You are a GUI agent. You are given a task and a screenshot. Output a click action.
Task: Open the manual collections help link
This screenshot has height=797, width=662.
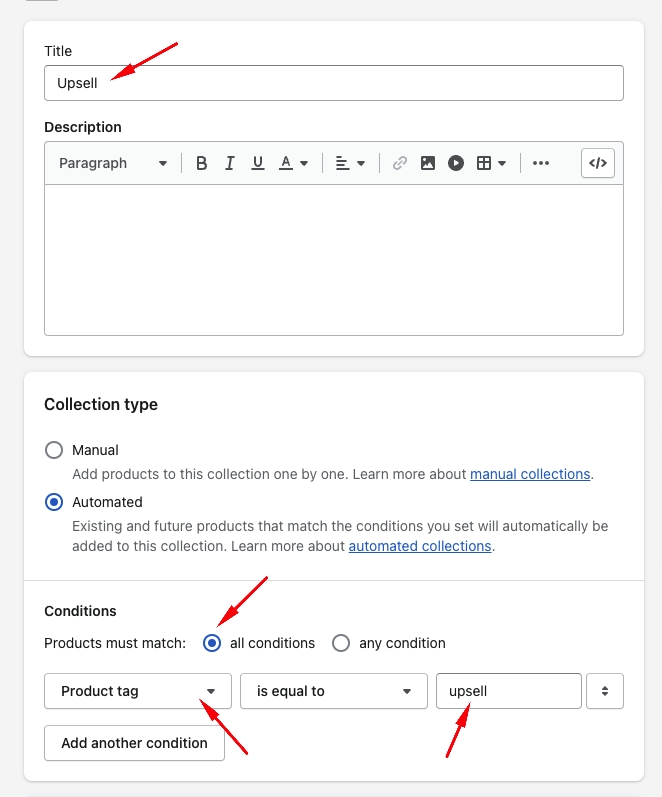tap(530, 474)
